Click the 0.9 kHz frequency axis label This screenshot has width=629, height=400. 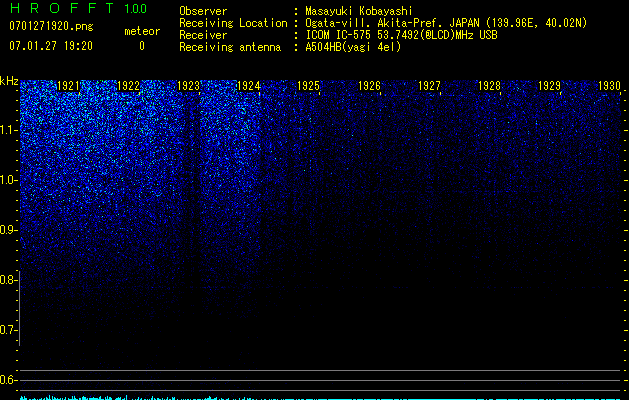tap(8, 230)
